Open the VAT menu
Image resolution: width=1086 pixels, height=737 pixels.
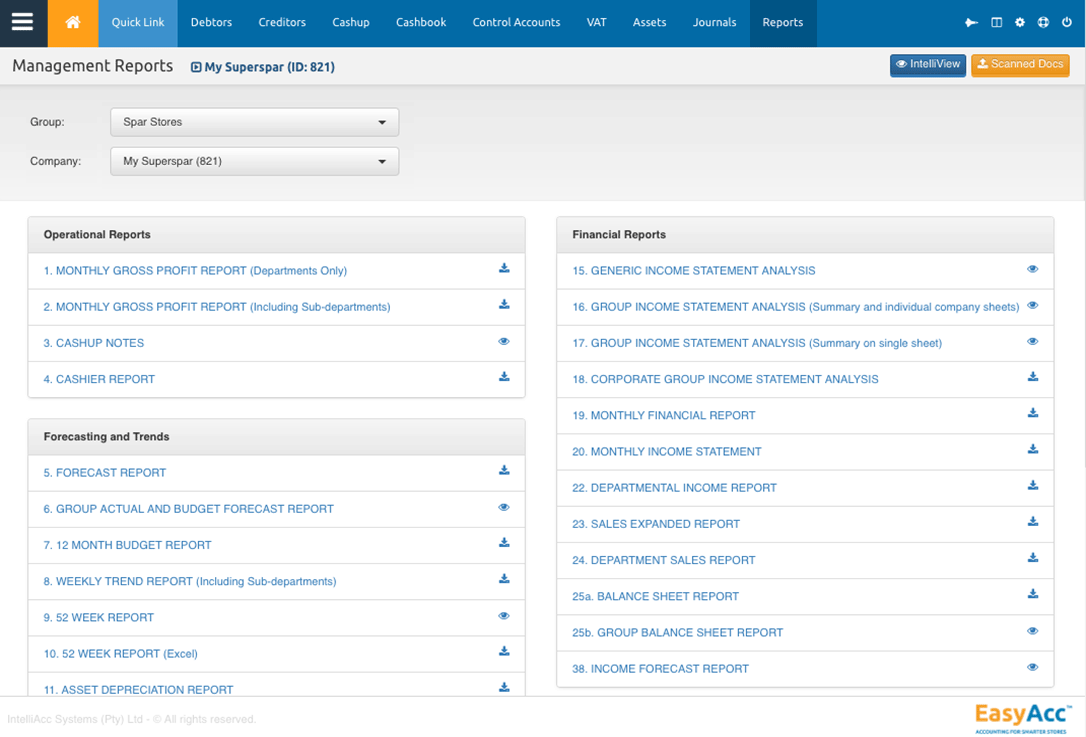596,23
